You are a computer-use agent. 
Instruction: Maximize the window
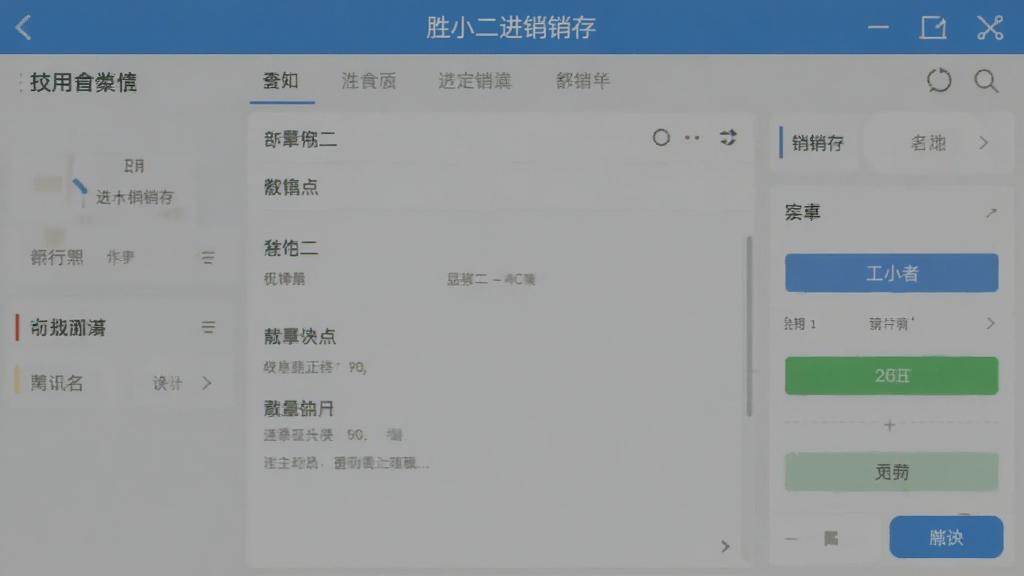point(933,27)
